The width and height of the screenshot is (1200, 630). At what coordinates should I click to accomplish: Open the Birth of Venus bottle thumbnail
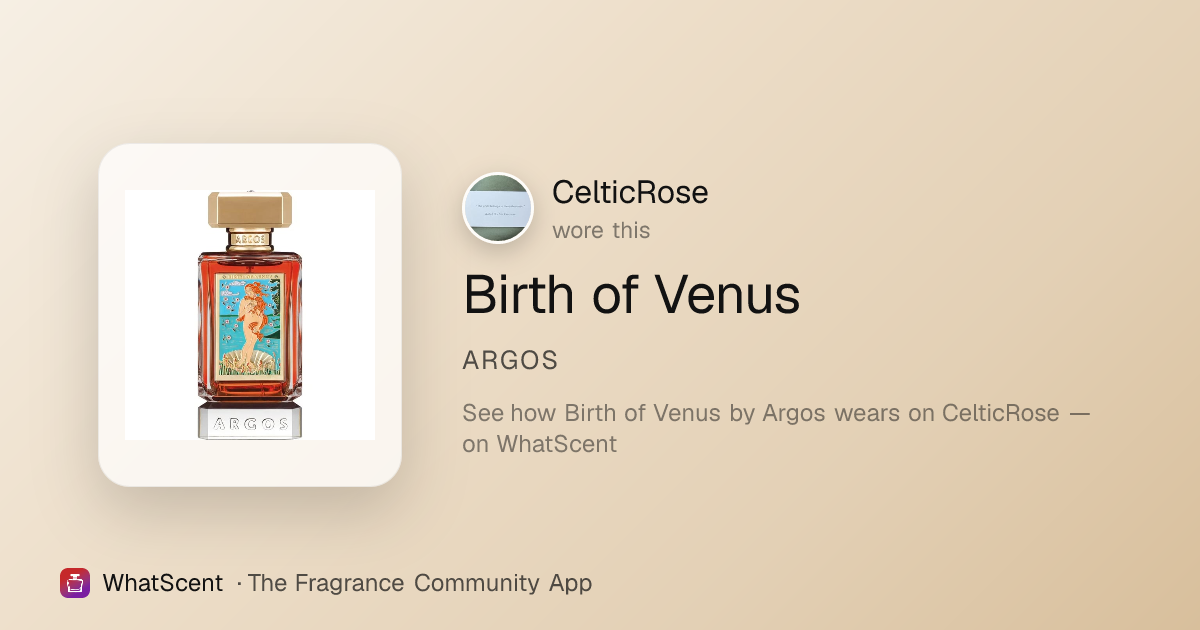point(250,315)
